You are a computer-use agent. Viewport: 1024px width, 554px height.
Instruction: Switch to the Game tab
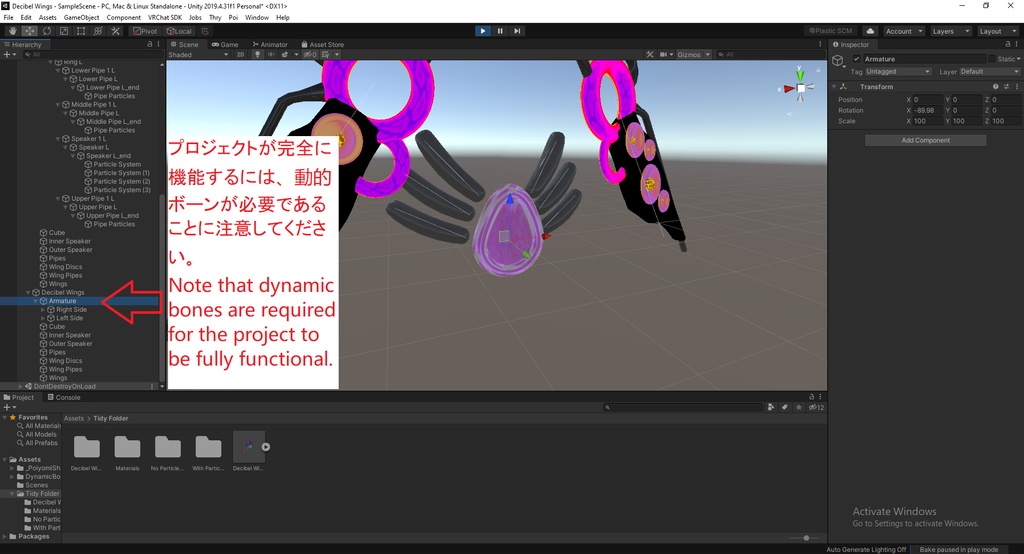click(225, 44)
